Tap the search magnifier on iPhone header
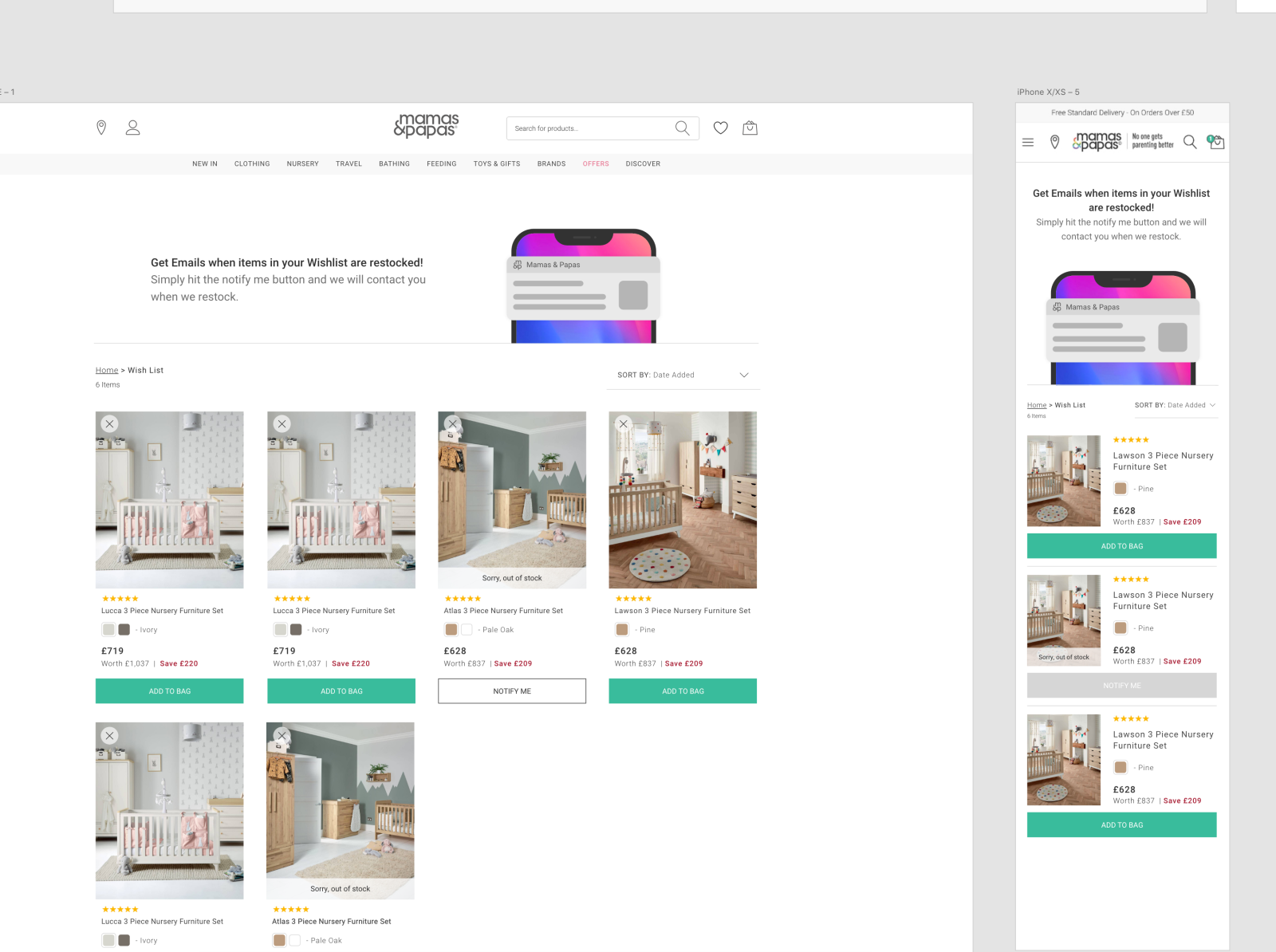This screenshot has width=1276, height=952. point(1190,142)
